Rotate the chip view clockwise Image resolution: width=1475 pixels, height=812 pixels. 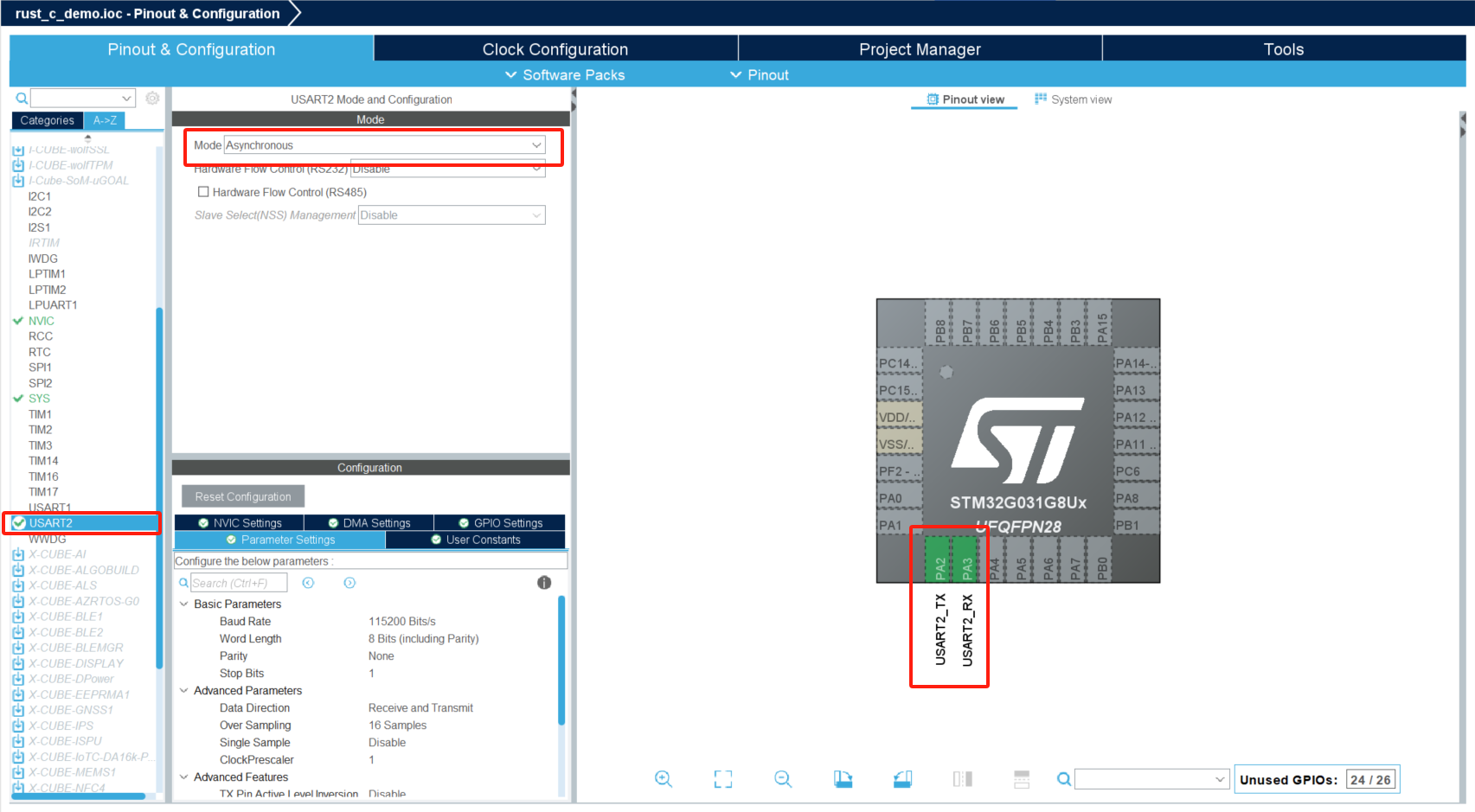point(843,779)
